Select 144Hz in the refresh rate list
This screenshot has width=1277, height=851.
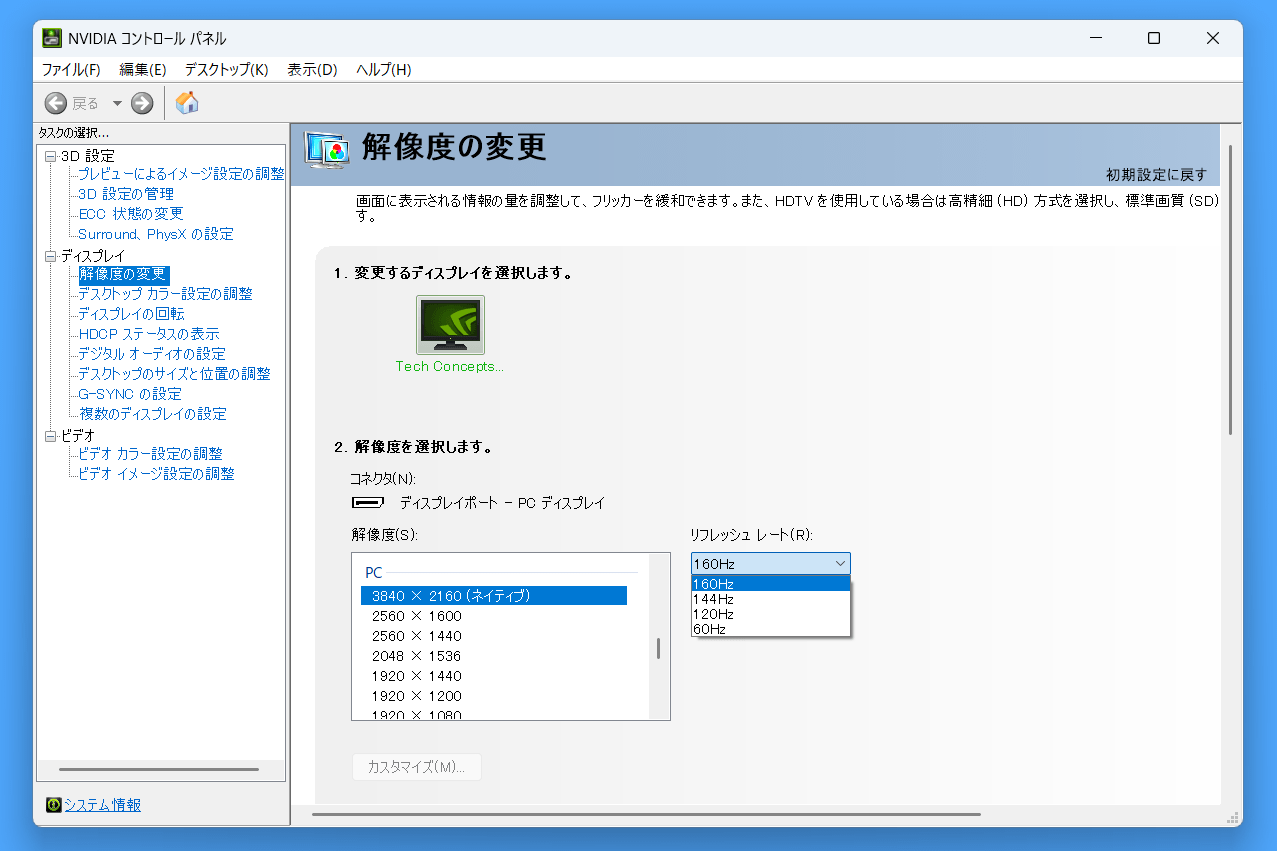click(714, 599)
